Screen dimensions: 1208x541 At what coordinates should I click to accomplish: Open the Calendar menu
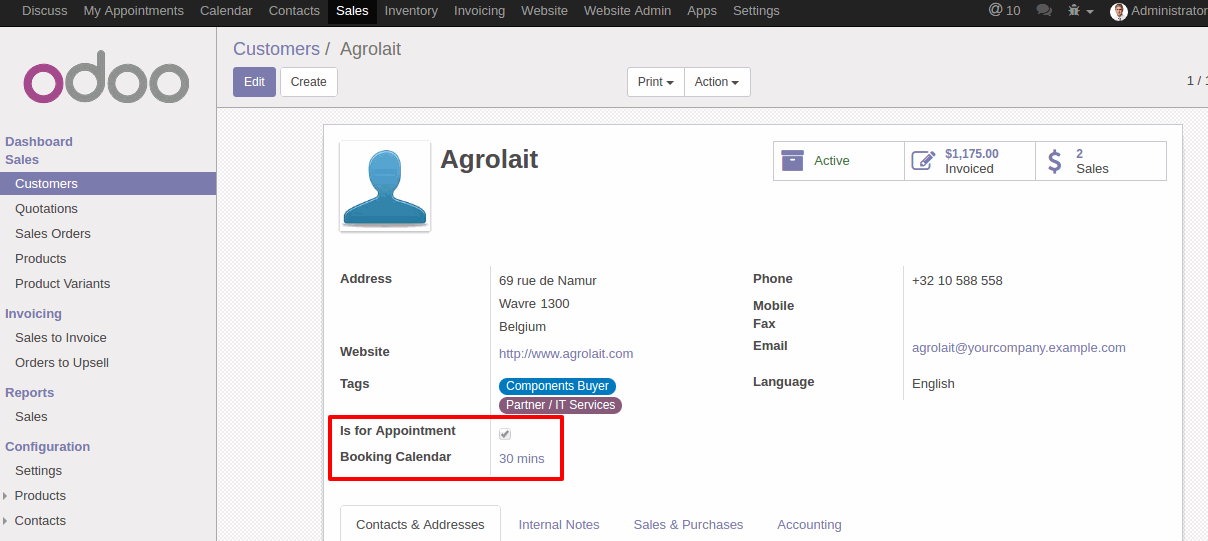pyautogui.click(x=226, y=11)
